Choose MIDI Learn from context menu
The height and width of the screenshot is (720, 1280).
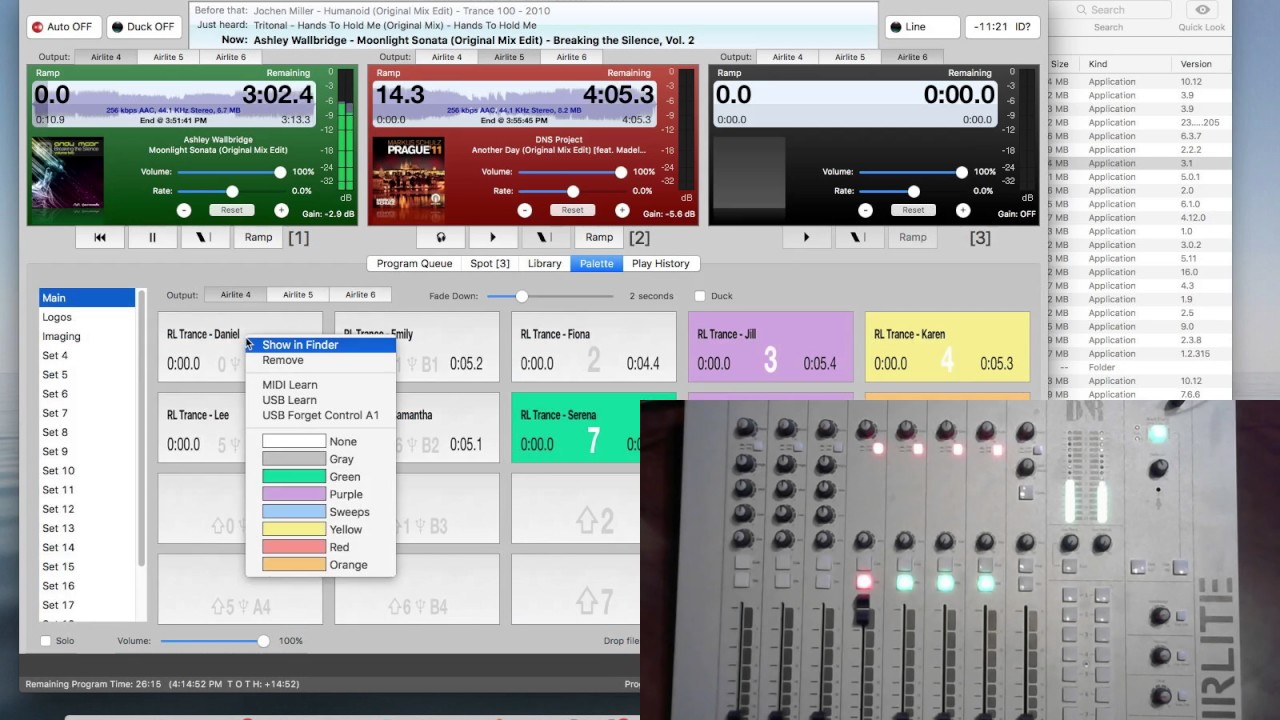point(320,385)
